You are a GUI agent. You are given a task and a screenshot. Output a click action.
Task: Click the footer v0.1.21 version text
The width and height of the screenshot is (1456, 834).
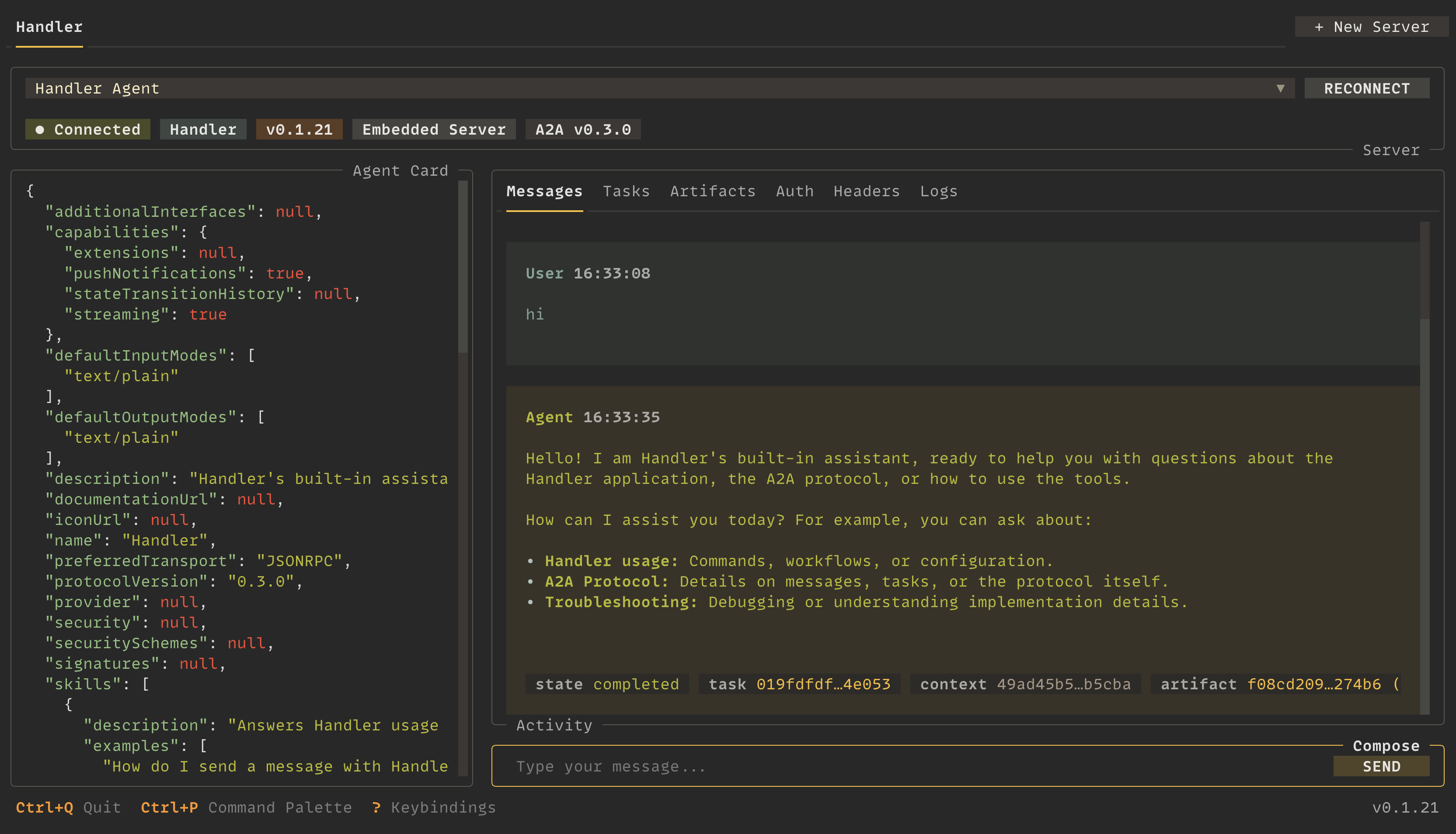[x=1405, y=808]
